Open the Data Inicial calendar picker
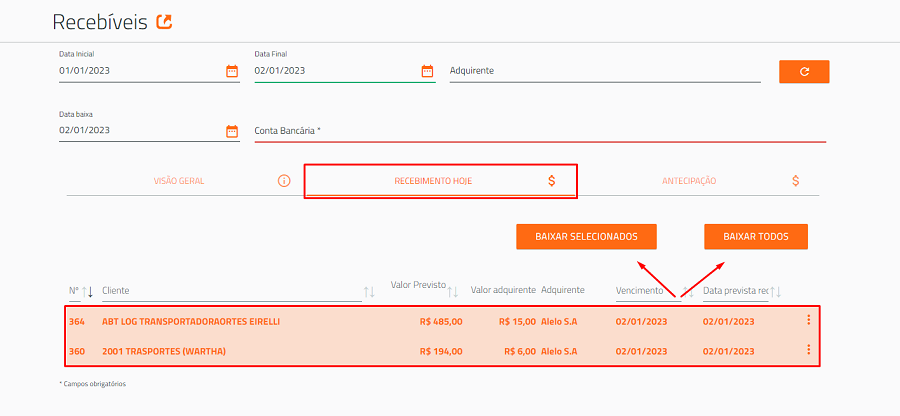This screenshot has width=900, height=416. (x=232, y=71)
